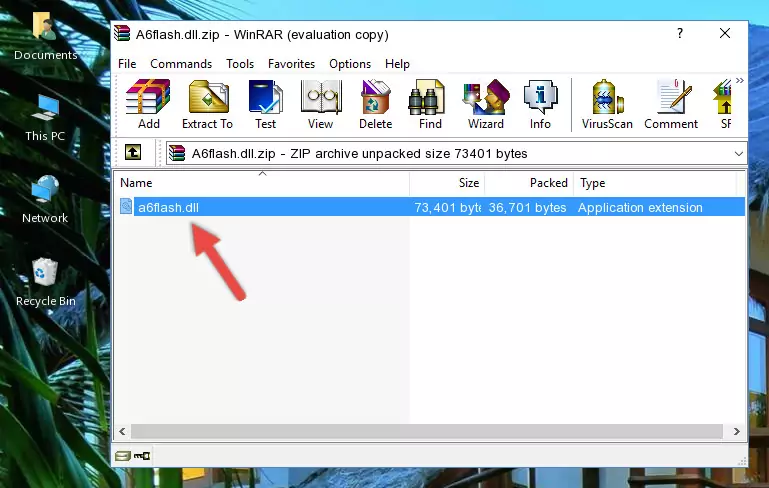
Task: Start the VirusScan tool
Action: click(607, 104)
